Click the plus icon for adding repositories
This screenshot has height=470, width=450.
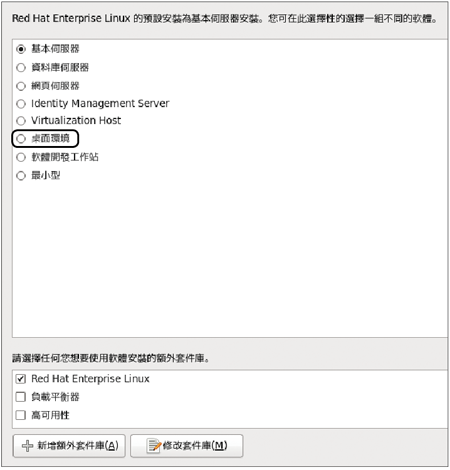coord(27,446)
